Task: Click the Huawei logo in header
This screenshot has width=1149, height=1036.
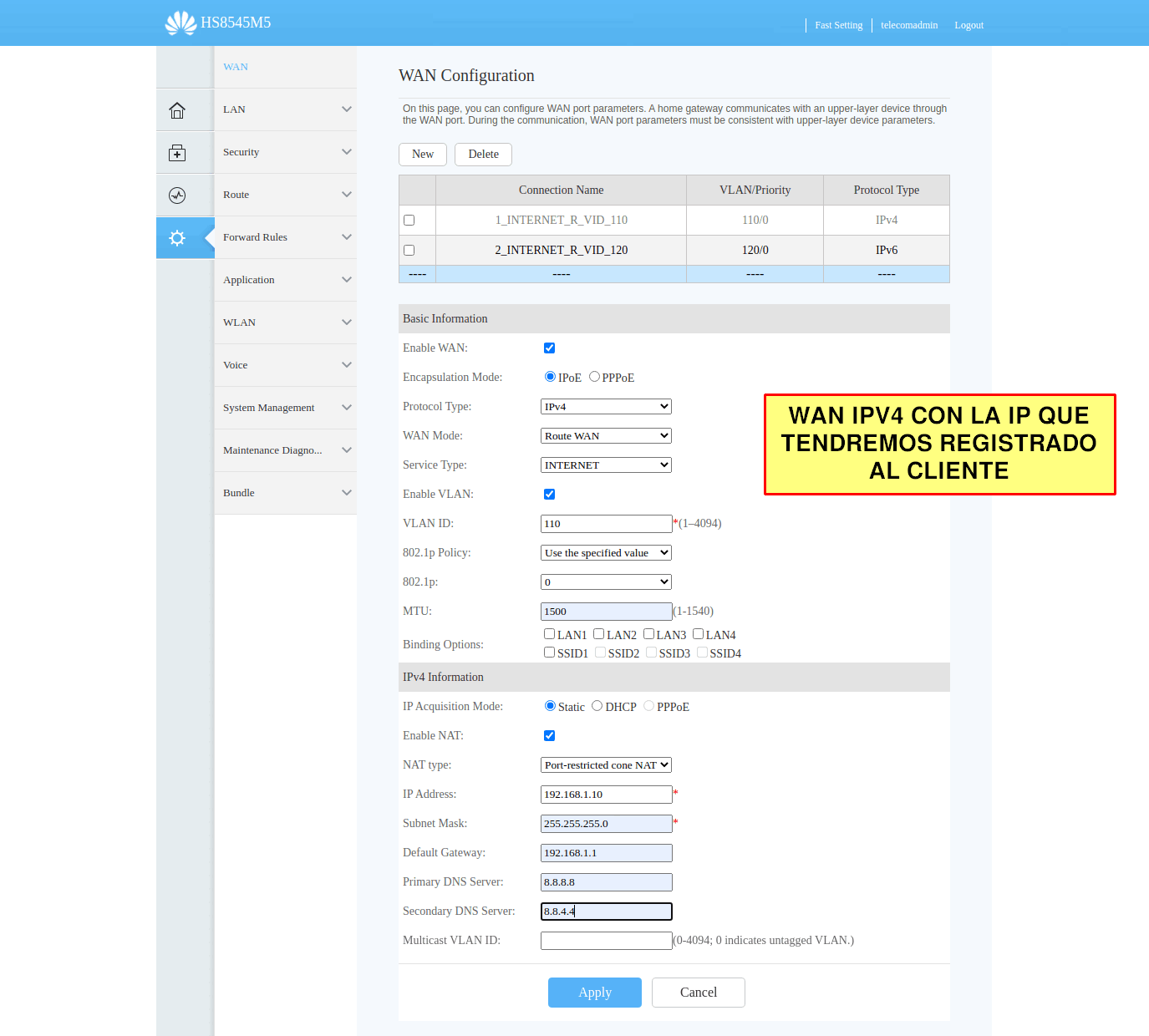Action: pyautogui.click(x=180, y=23)
